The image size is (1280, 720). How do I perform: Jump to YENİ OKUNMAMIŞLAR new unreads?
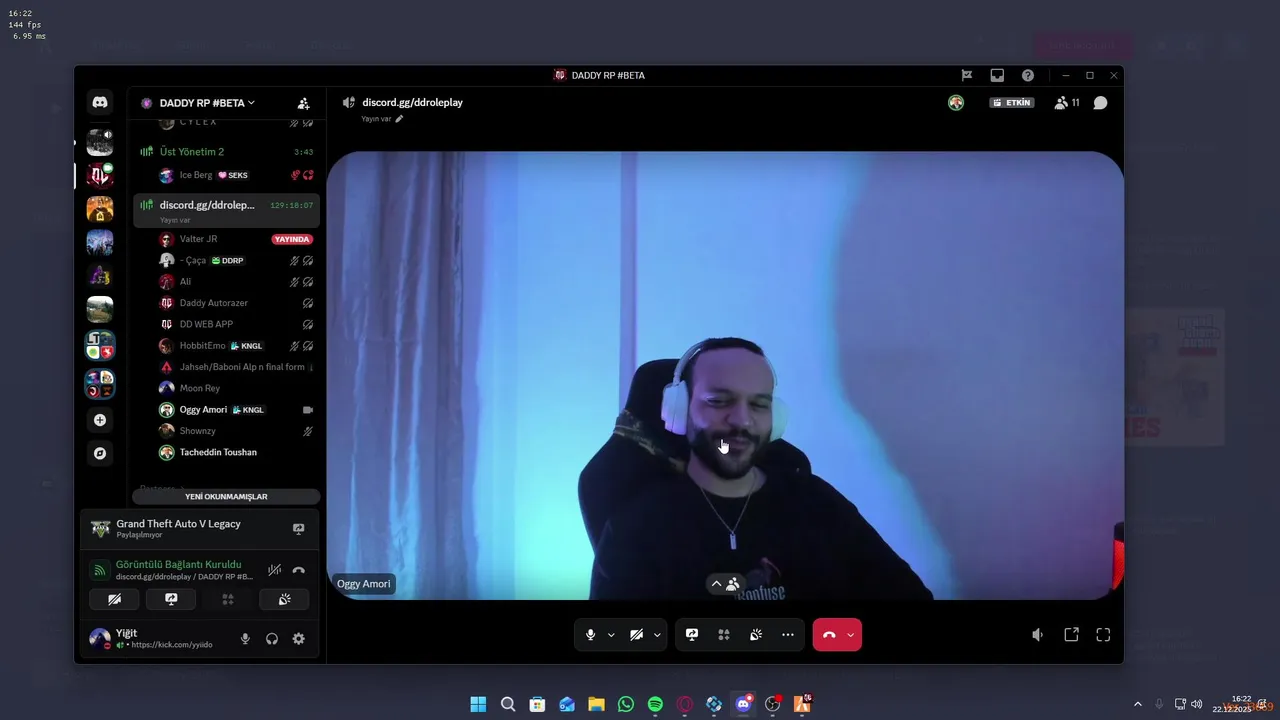(x=226, y=497)
